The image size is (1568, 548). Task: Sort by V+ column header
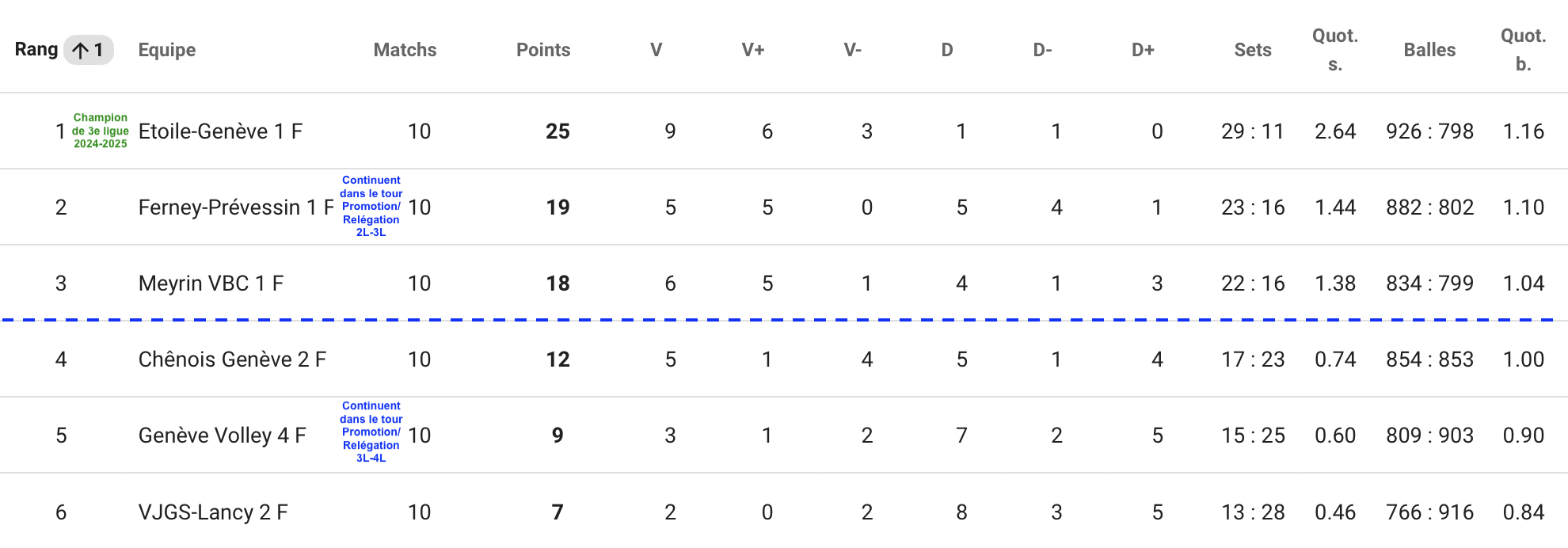point(753,50)
